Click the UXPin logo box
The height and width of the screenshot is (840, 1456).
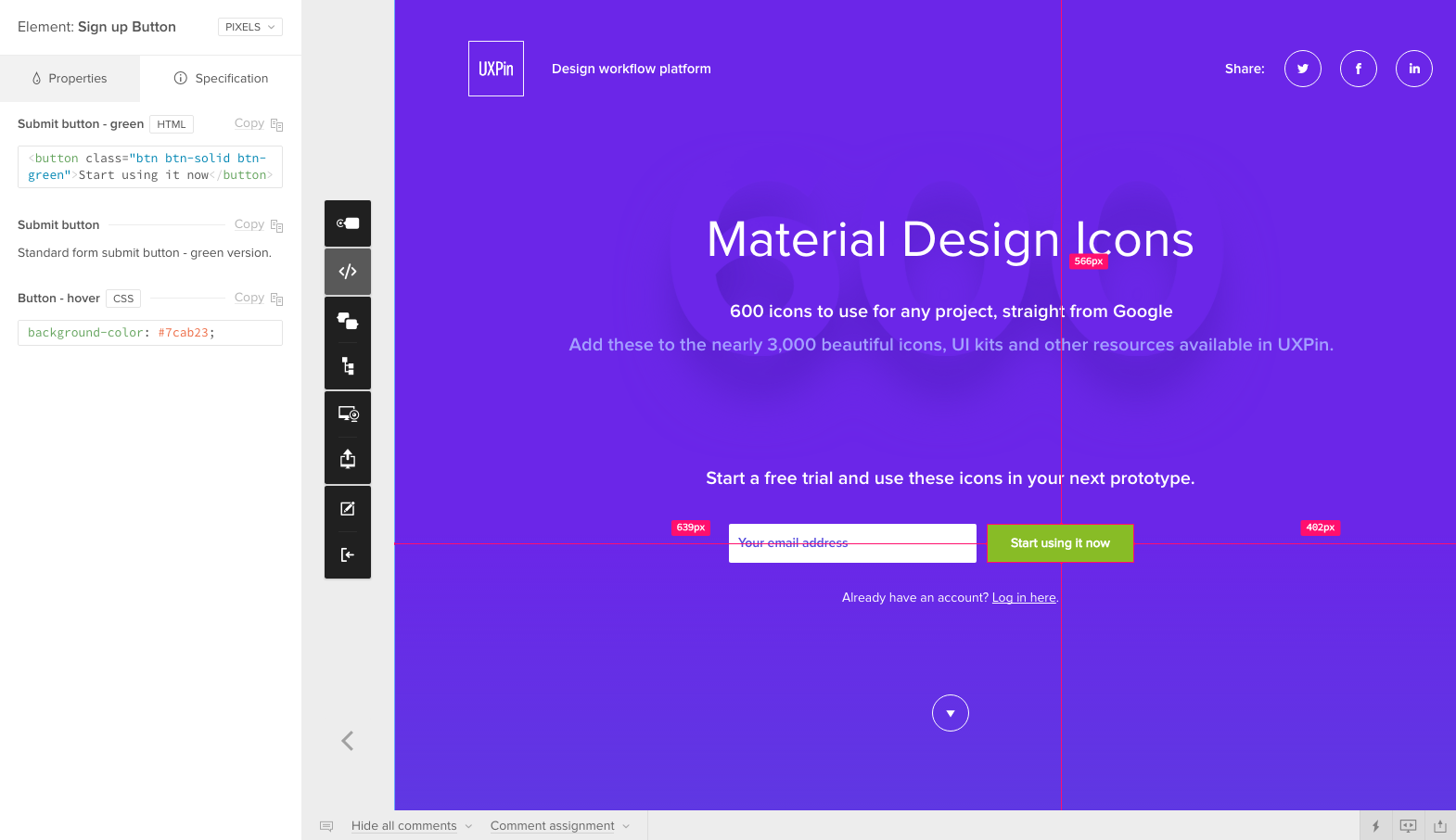(496, 69)
